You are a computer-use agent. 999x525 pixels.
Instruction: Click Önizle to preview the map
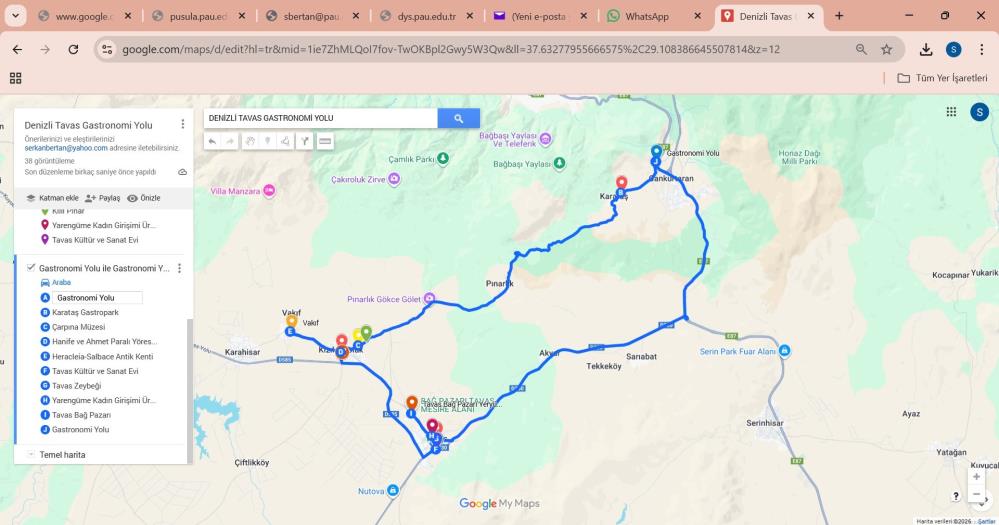click(x=144, y=198)
